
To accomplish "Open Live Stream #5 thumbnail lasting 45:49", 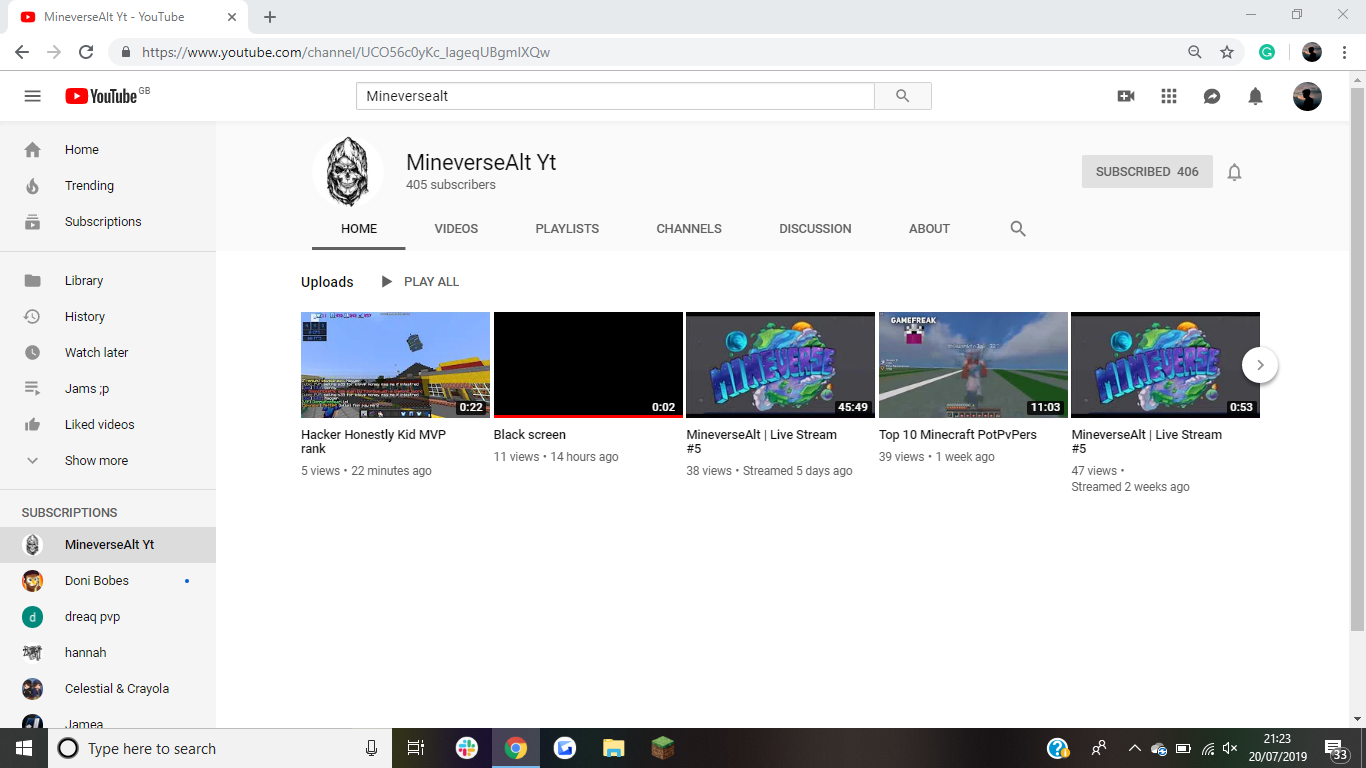I will click(780, 365).
